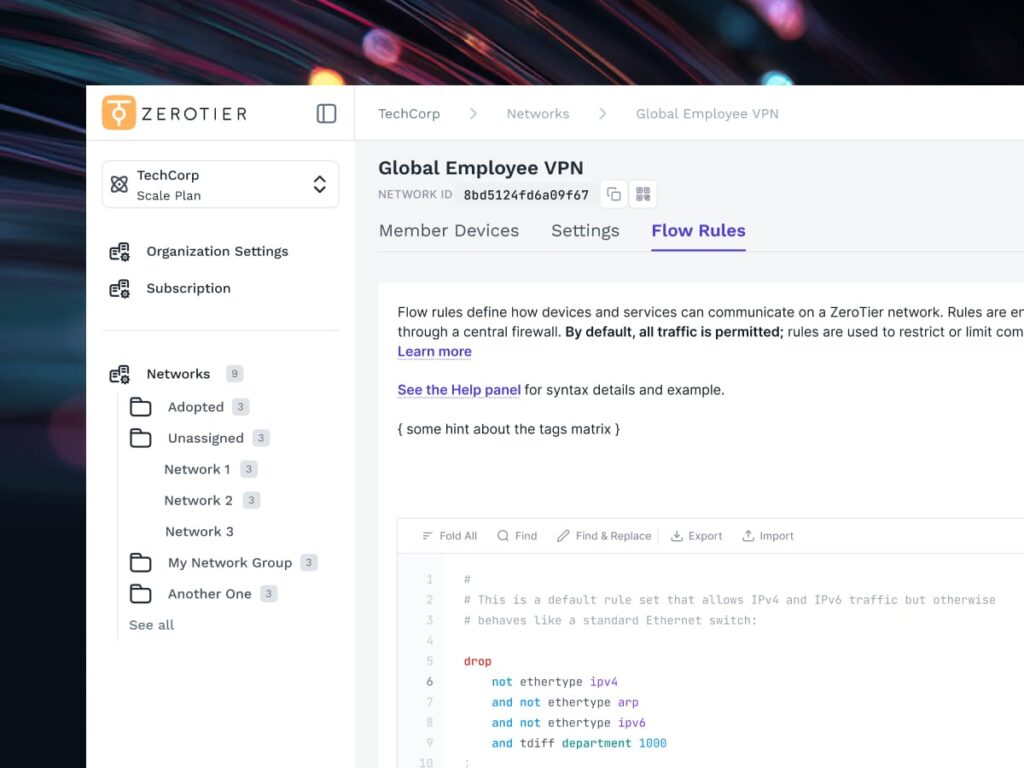The width and height of the screenshot is (1024, 768).
Task: Export the flow rules
Action: point(697,536)
